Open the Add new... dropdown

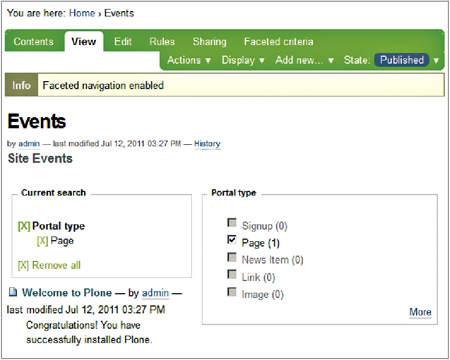(304, 60)
